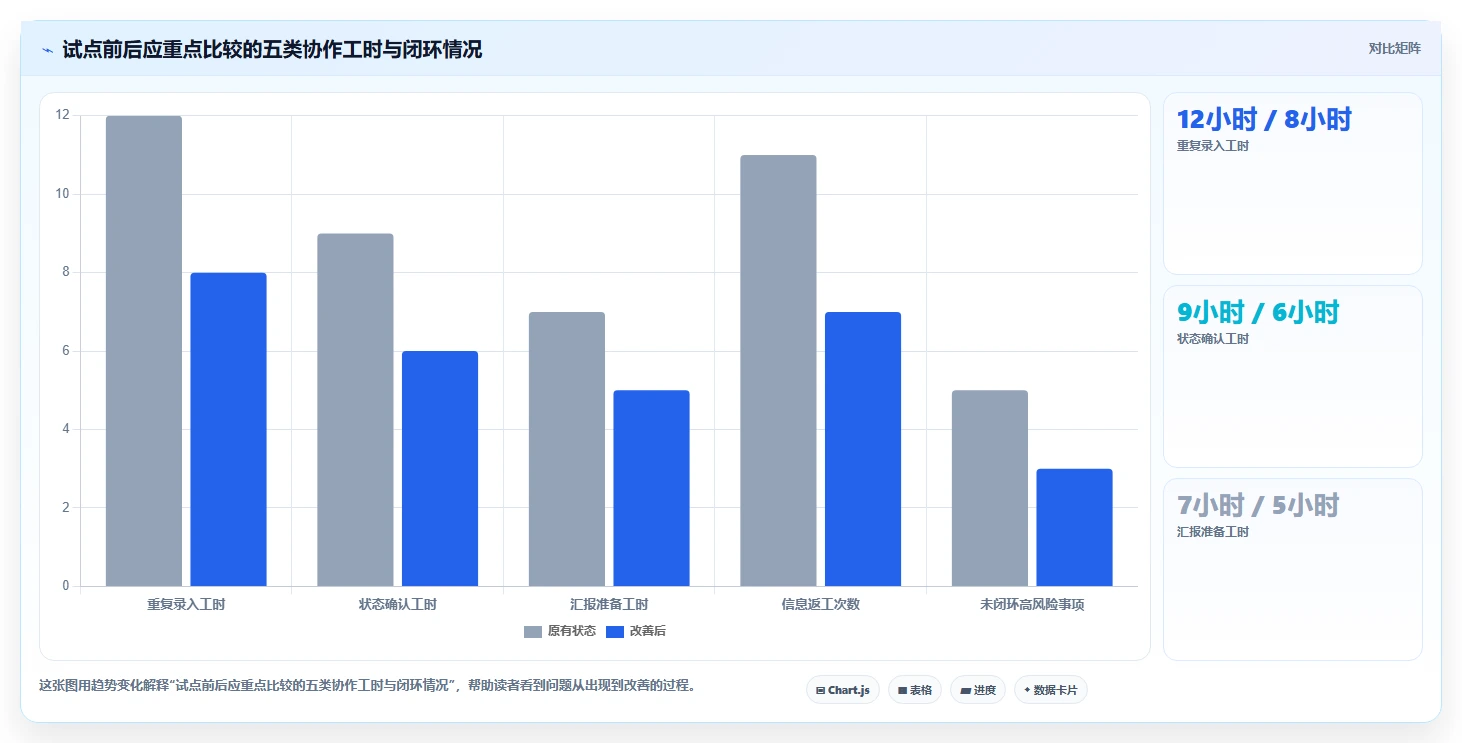This screenshot has height=743, width=1462.
Task: Click the y-axis value 0
Action: coord(66,586)
